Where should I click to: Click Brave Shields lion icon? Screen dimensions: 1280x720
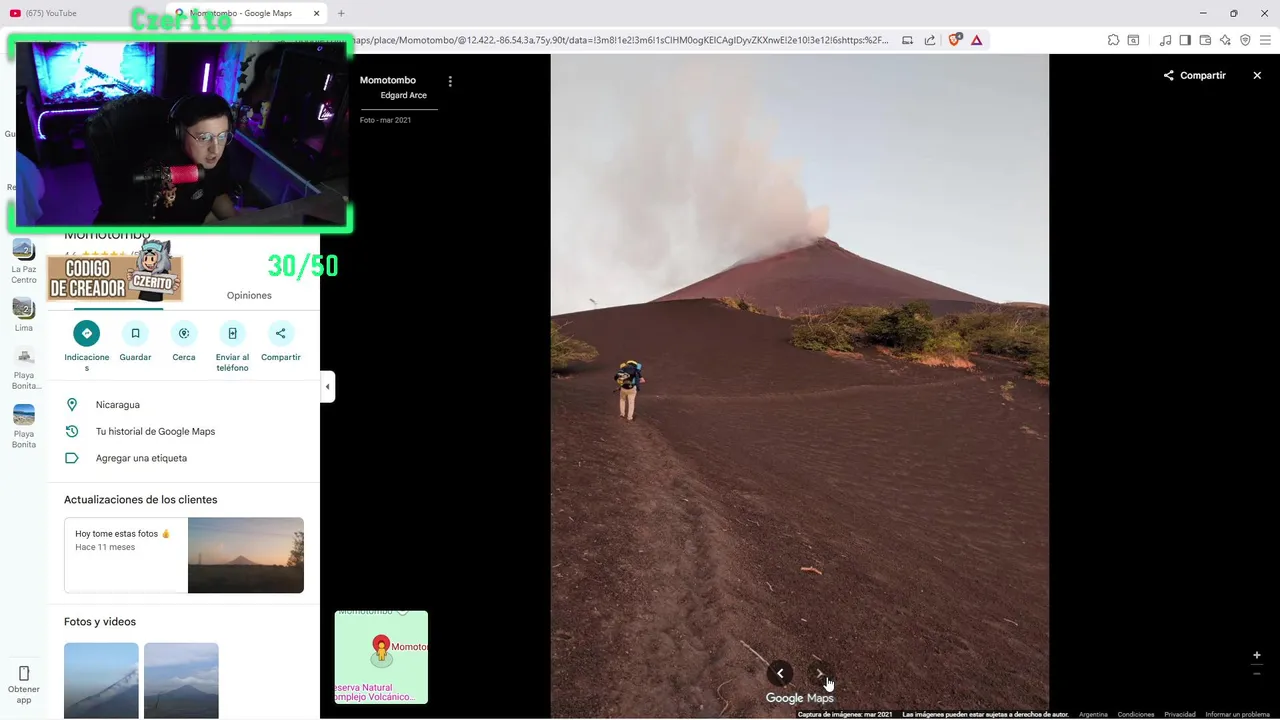click(x=954, y=40)
